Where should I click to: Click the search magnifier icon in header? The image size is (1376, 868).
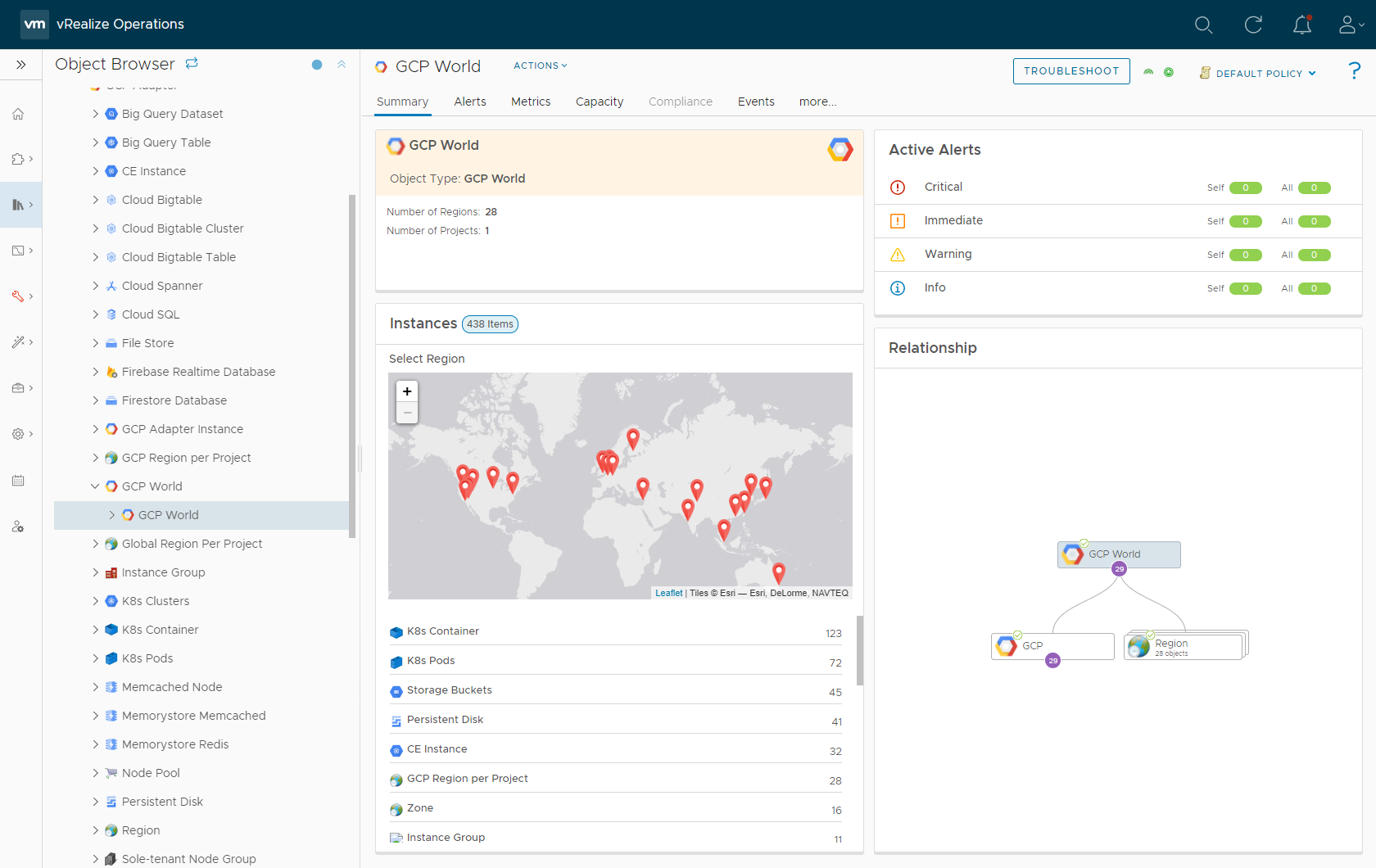point(1203,25)
